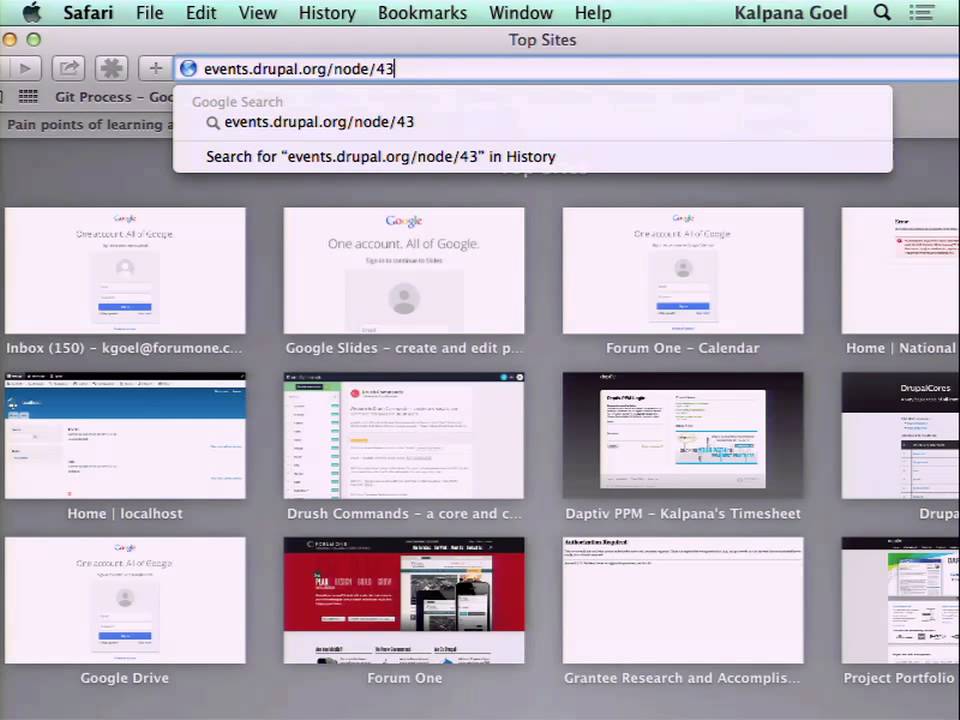Click the plus add bookmark button
Screen dimensions: 960x720
(156, 68)
